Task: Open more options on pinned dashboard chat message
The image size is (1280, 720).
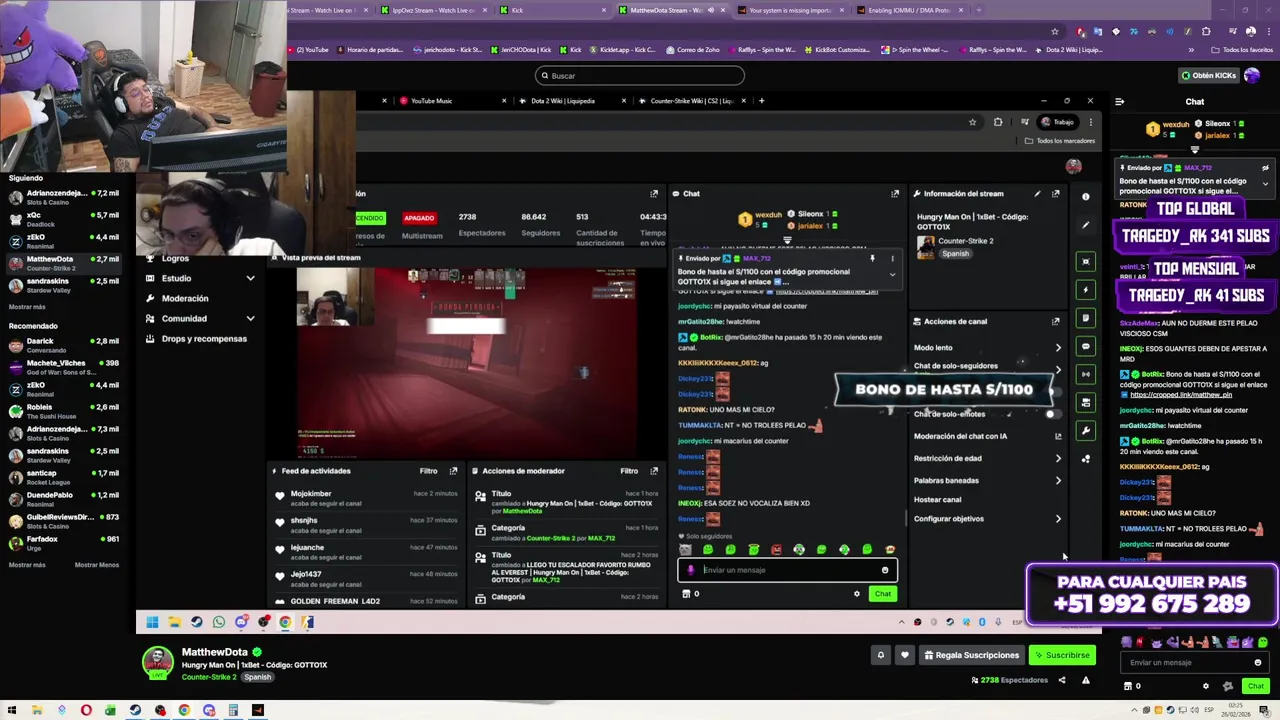Action: [x=892, y=258]
